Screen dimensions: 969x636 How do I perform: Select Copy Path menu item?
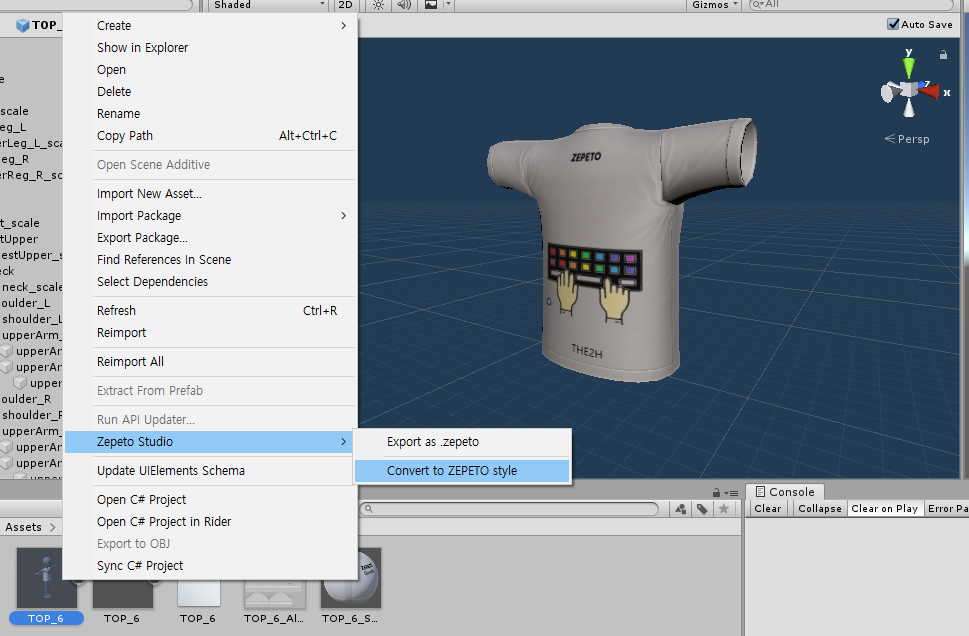click(210, 135)
